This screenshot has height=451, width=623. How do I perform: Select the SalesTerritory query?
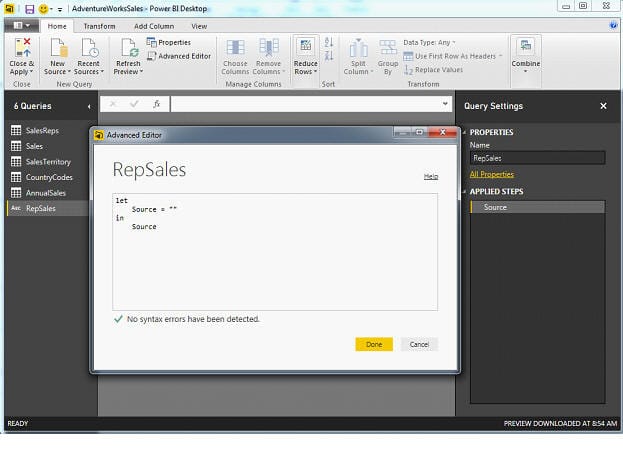[x=46, y=162]
